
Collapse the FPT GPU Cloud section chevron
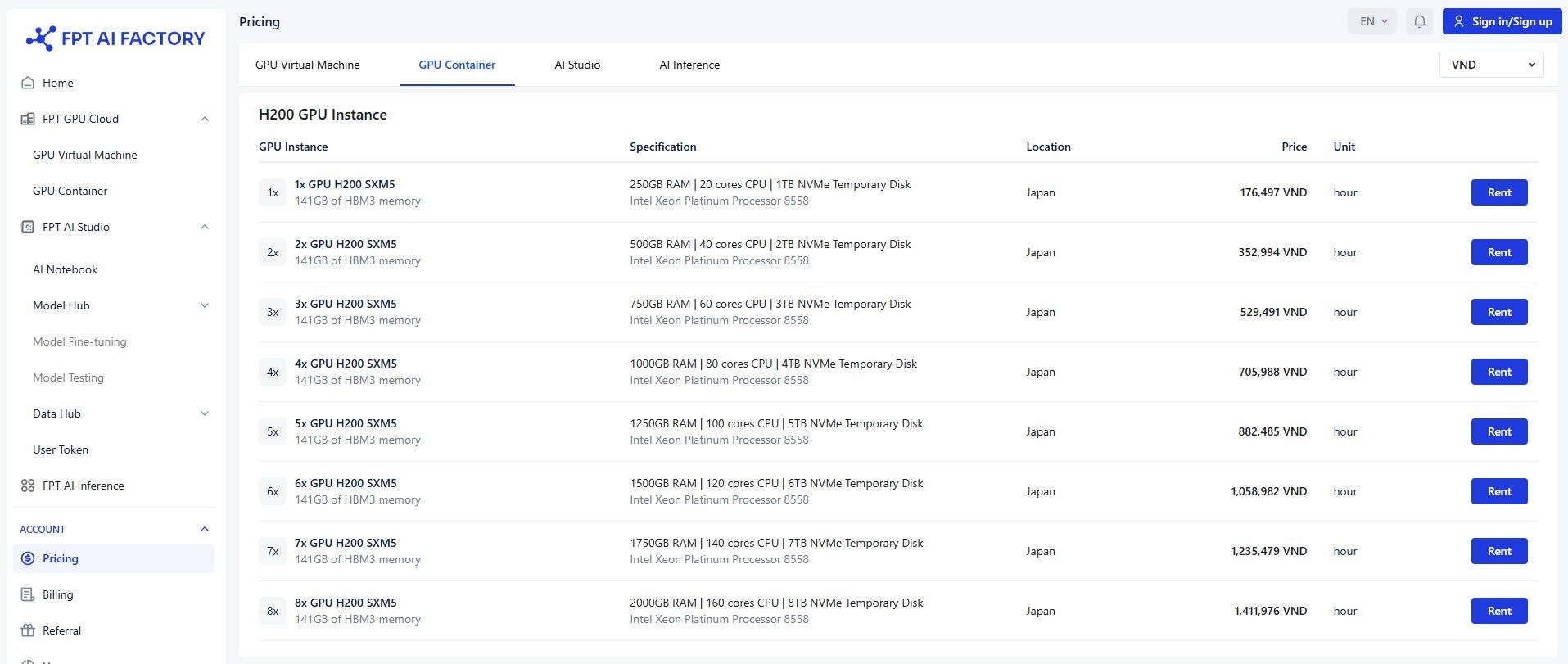pyautogui.click(x=205, y=119)
